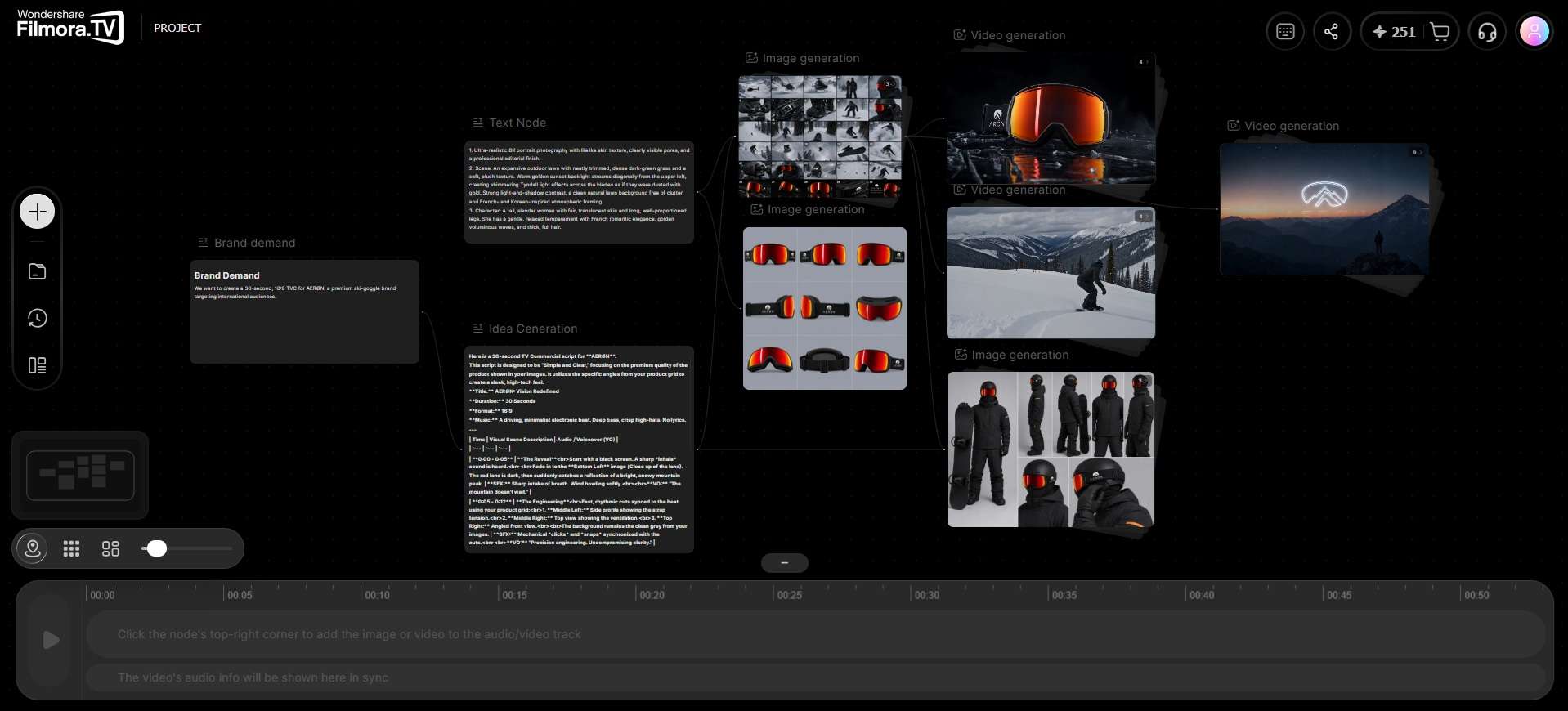Viewport: 1568px width, 711px height.
Task: Click the plus add-node button
Action: pos(37,212)
